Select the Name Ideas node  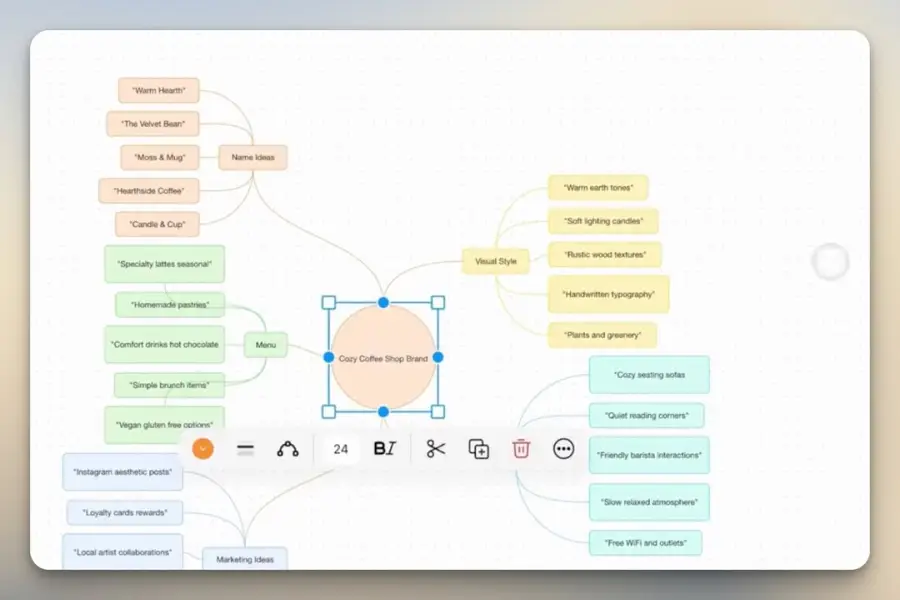click(253, 157)
